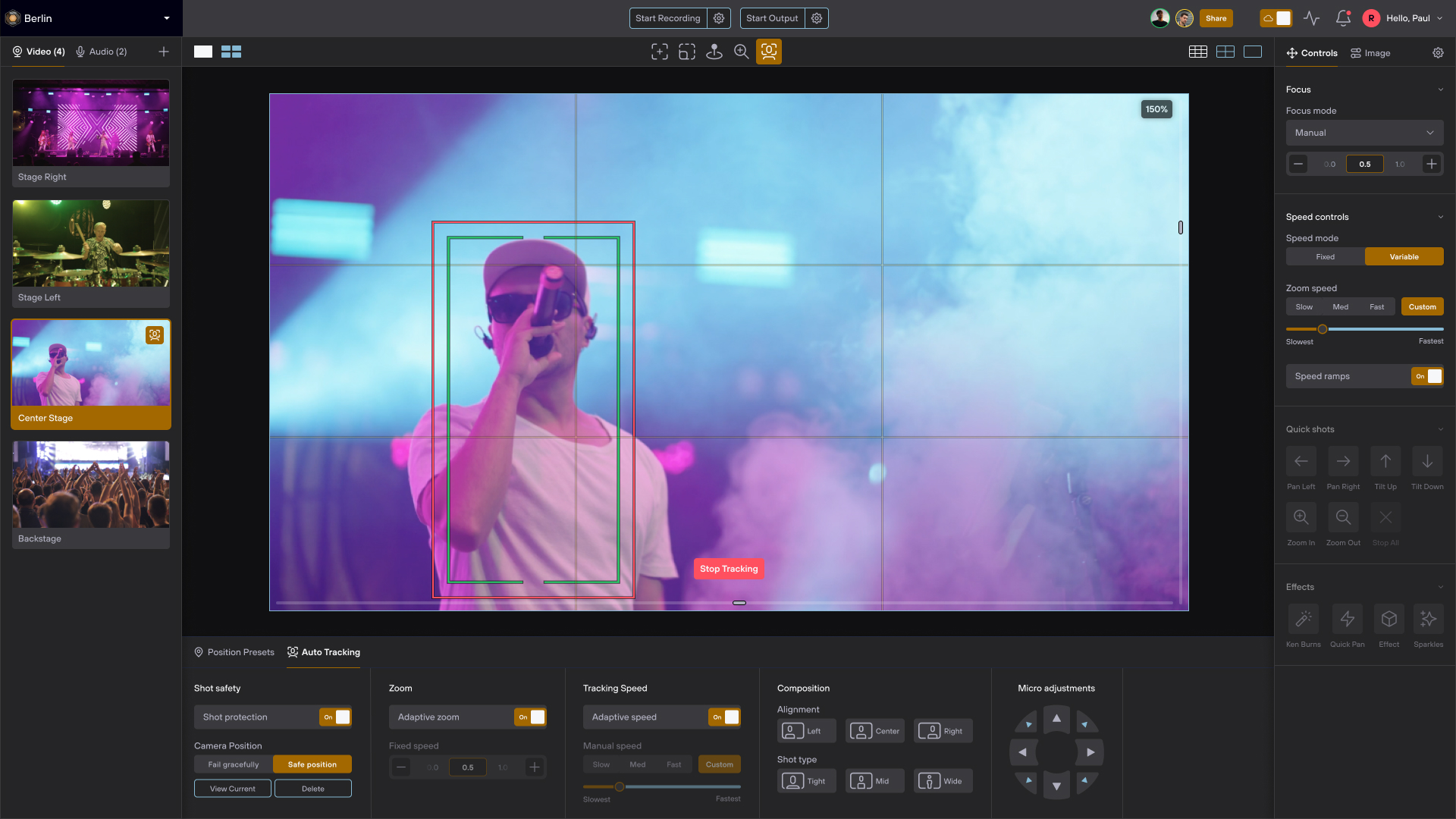Toggle Adaptive zoom switch
The width and height of the screenshot is (1456, 819).
[530, 717]
